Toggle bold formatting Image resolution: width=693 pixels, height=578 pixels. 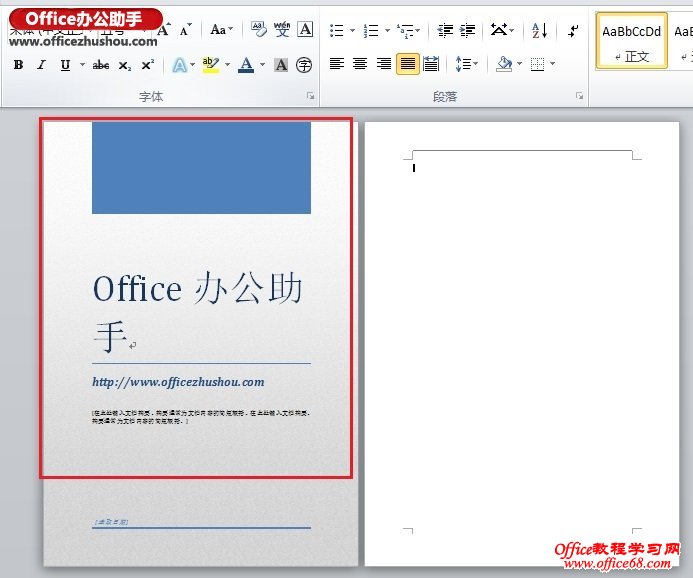[19, 65]
